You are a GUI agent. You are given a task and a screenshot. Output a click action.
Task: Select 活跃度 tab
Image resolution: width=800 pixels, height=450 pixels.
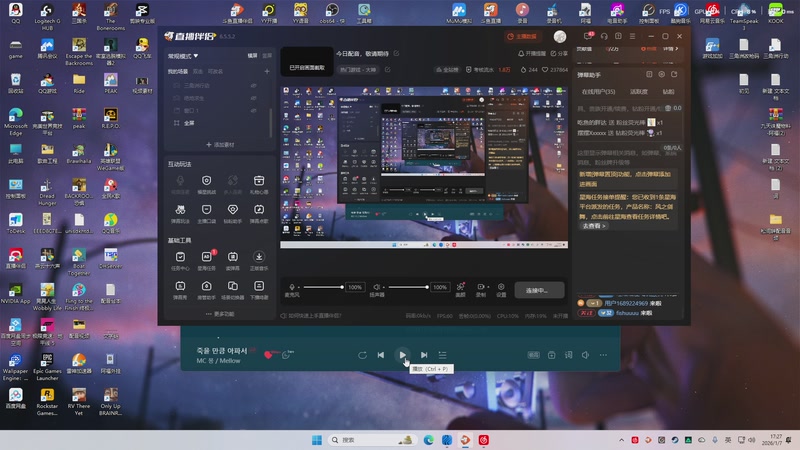[639, 92]
